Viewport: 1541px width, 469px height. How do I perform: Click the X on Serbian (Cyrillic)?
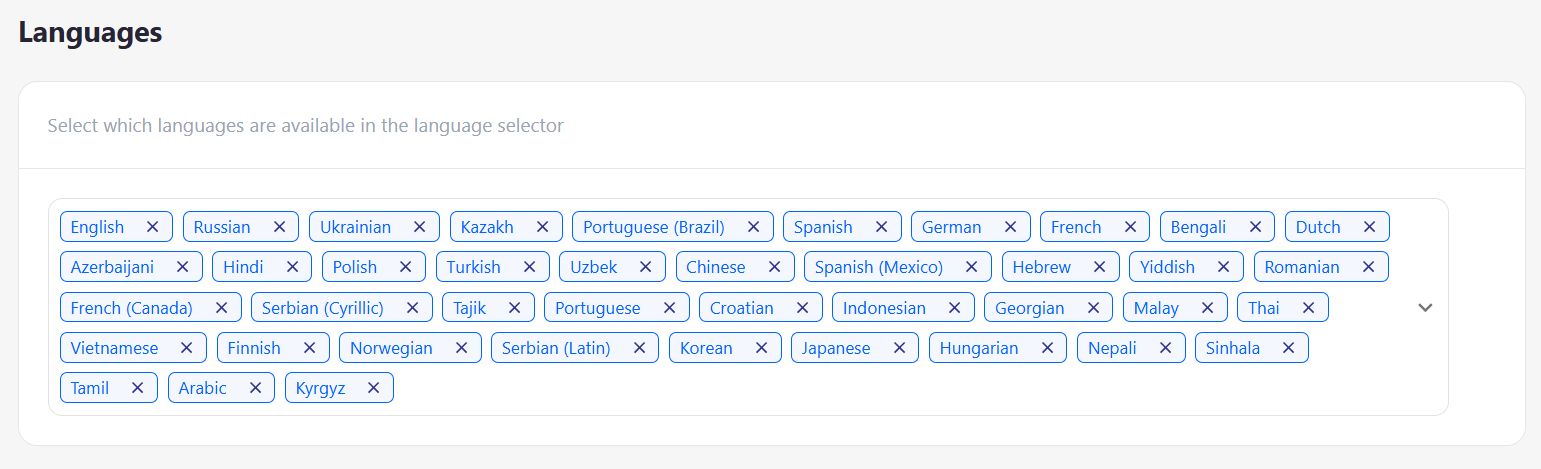tap(412, 308)
